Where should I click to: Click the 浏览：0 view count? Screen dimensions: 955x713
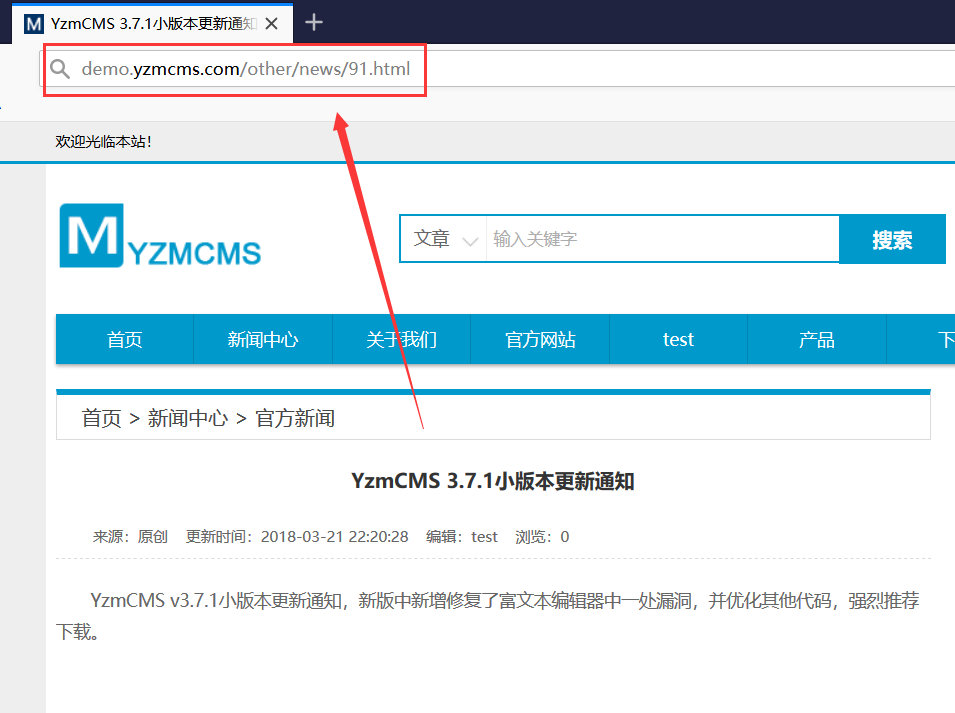[x=542, y=536]
